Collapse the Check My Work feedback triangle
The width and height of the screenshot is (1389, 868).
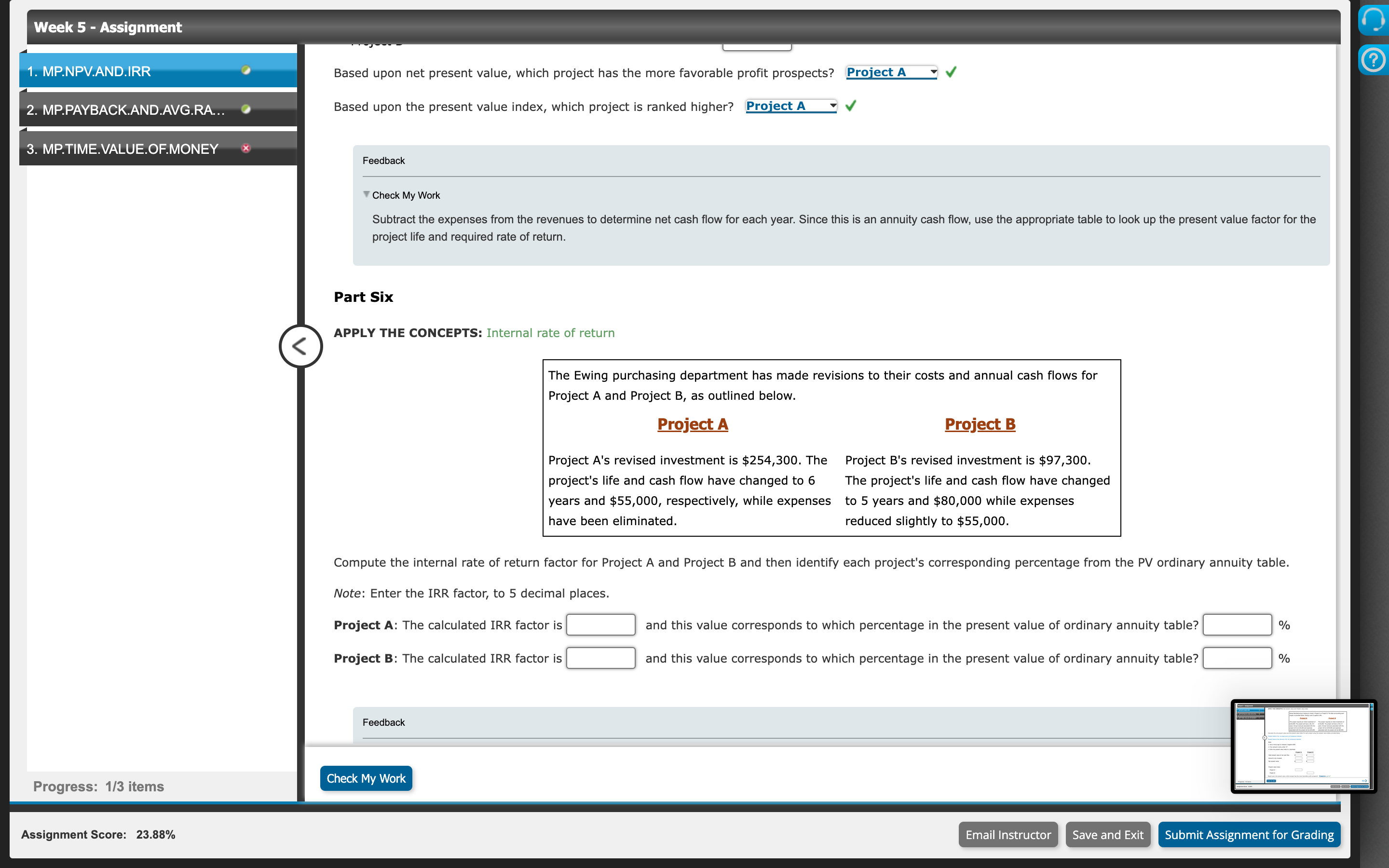pyautogui.click(x=366, y=195)
